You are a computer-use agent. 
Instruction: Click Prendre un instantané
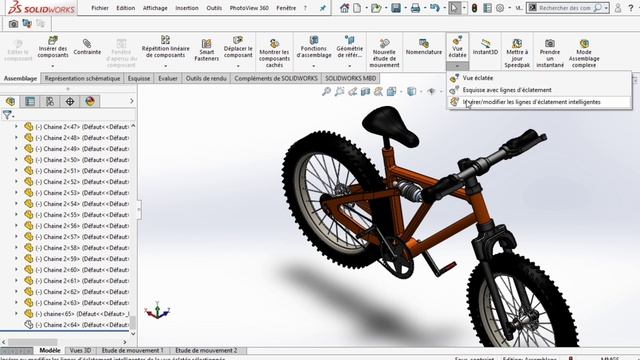click(x=550, y=53)
